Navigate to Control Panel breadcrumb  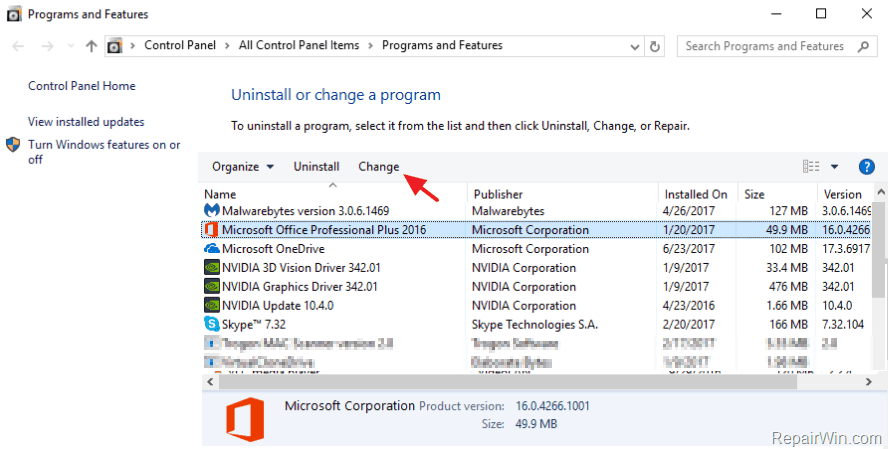(x=180, y=45)
